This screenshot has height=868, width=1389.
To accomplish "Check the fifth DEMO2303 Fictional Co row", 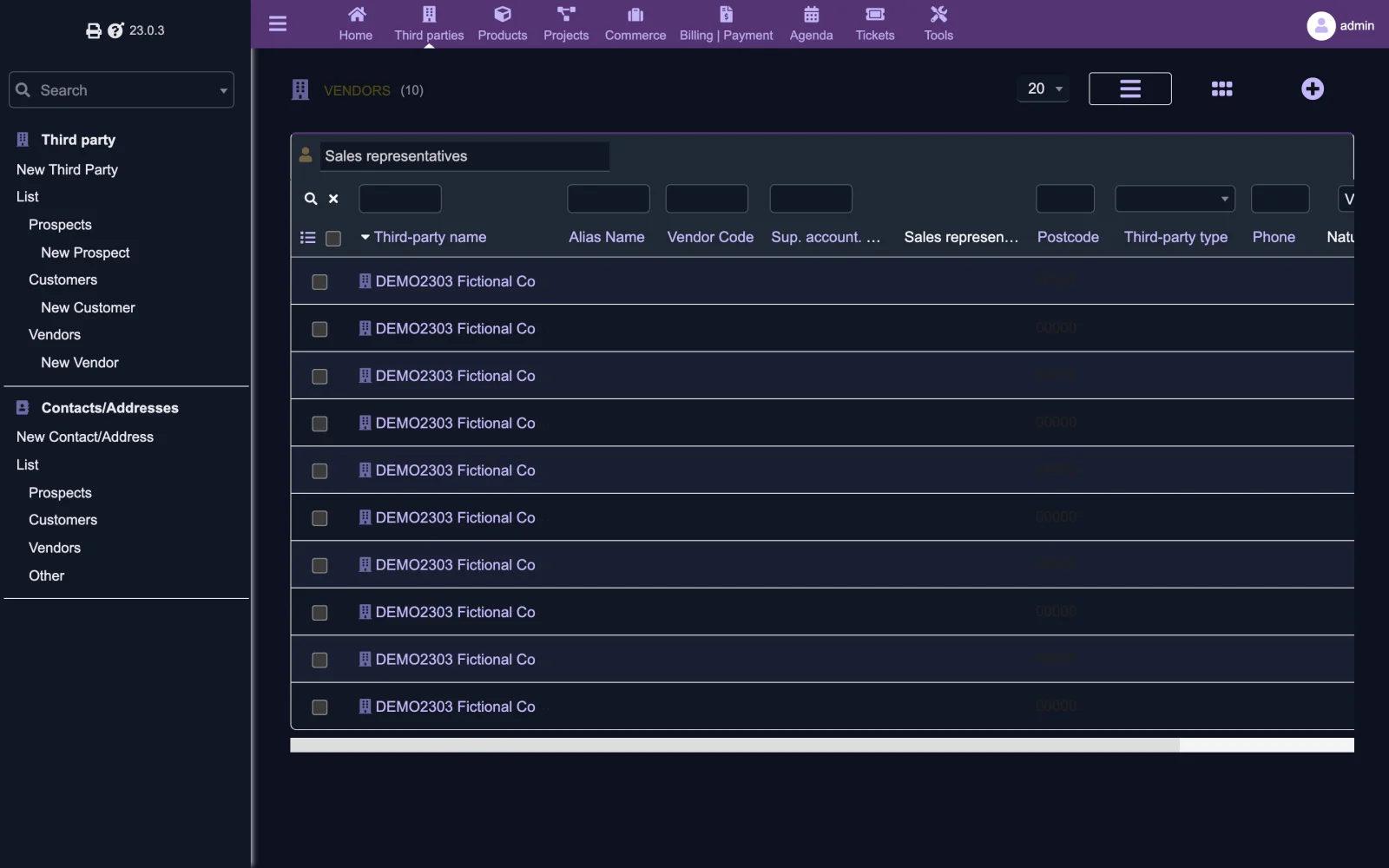I will point(319,471).
